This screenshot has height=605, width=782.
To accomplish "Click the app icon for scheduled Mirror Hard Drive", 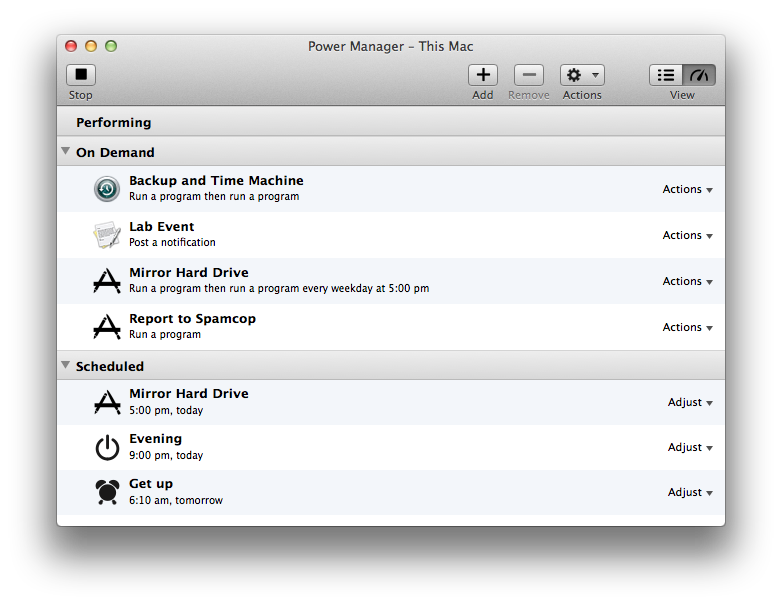I will [x=107, y=402].
